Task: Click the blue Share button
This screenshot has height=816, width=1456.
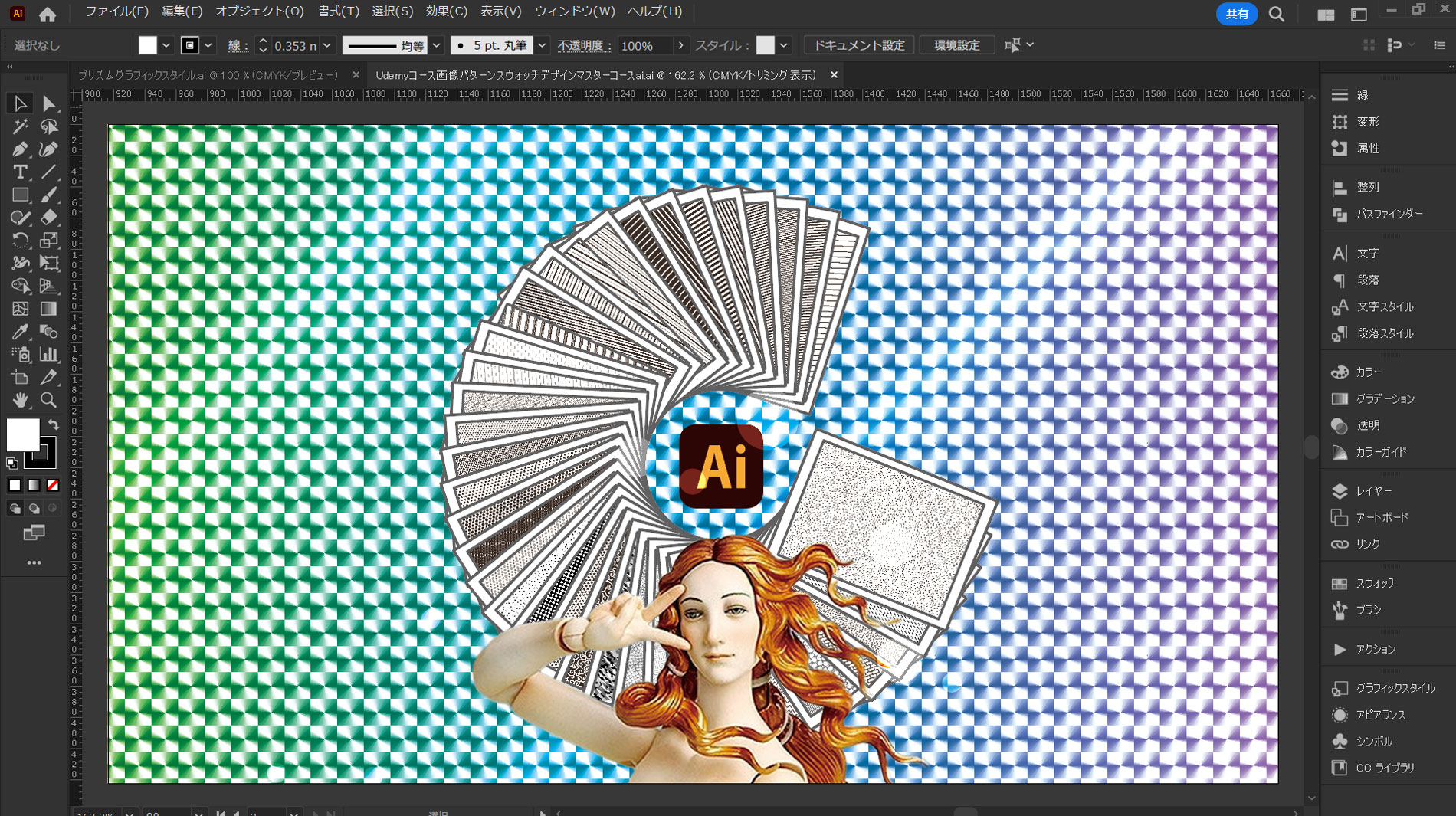Action: coord(1236,14)
